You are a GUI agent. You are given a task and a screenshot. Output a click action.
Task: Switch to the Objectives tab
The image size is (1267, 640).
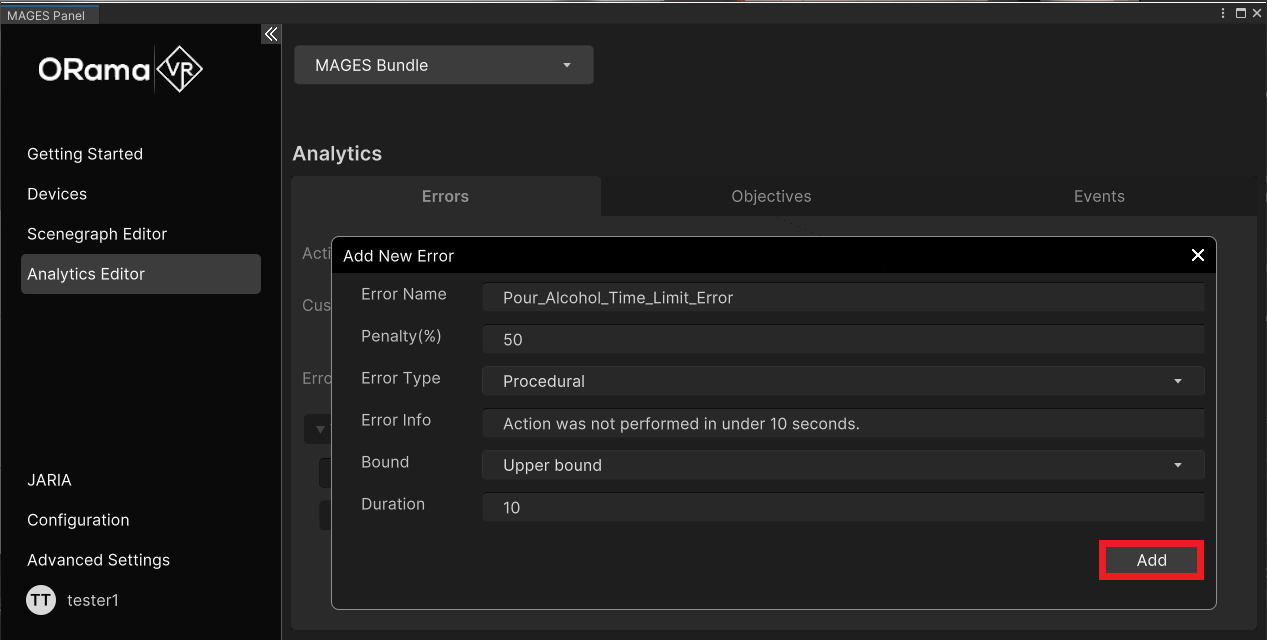[770, 196]
